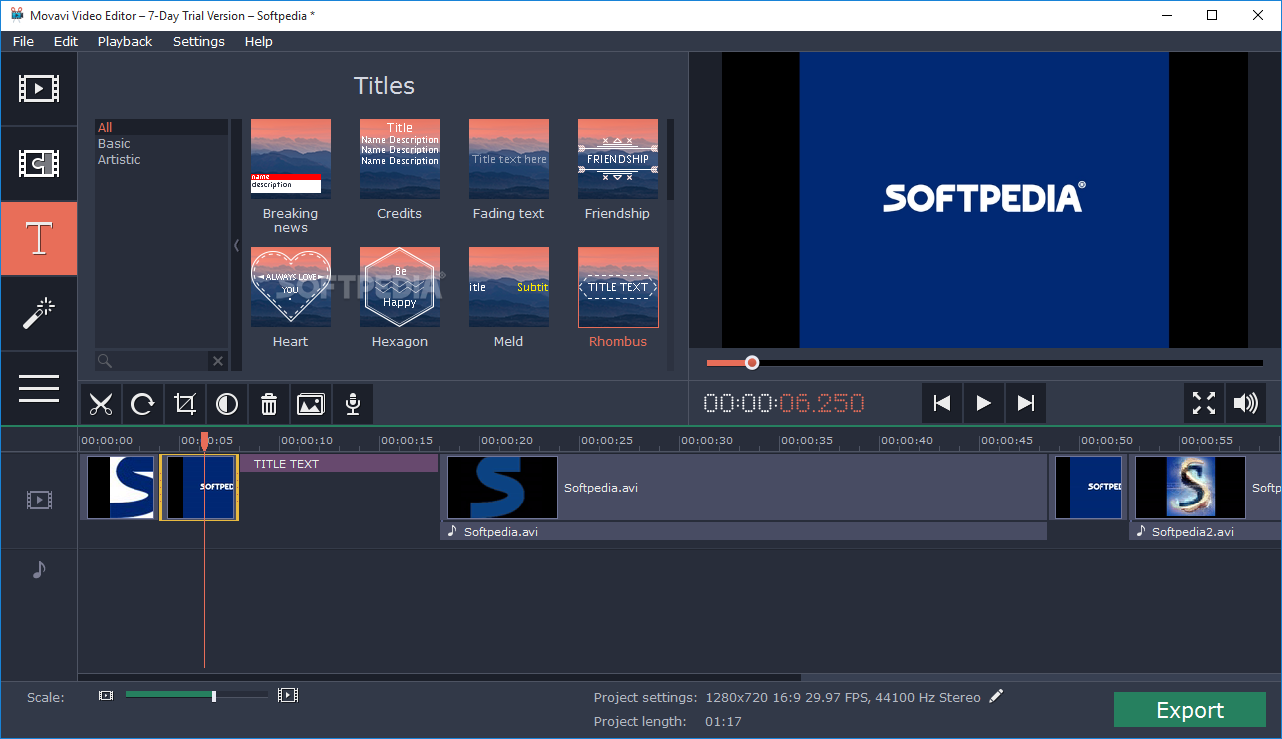The image size is (1282, 739).
Task: Open the Settings menu
Action: pos(199,41)
